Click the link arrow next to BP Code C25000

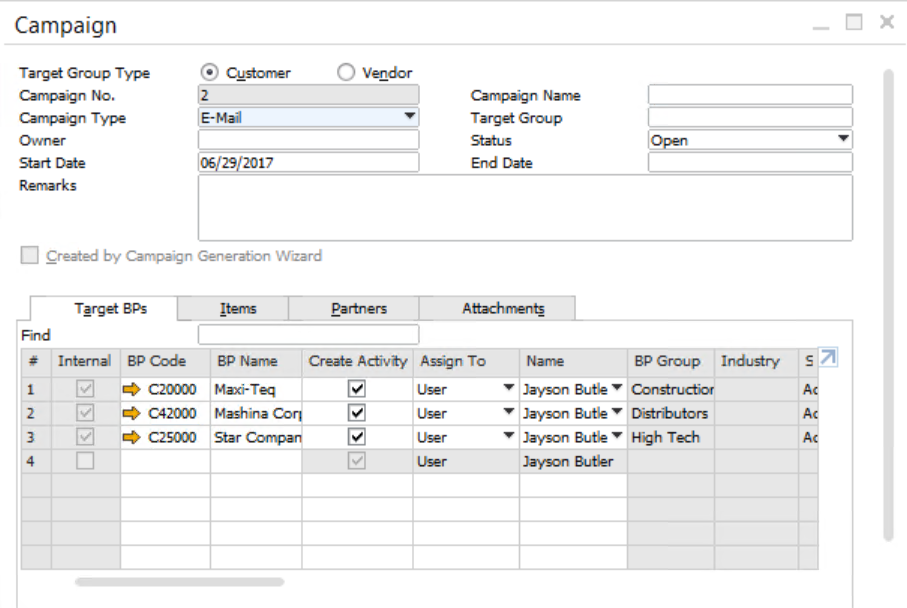coord(131,437)
